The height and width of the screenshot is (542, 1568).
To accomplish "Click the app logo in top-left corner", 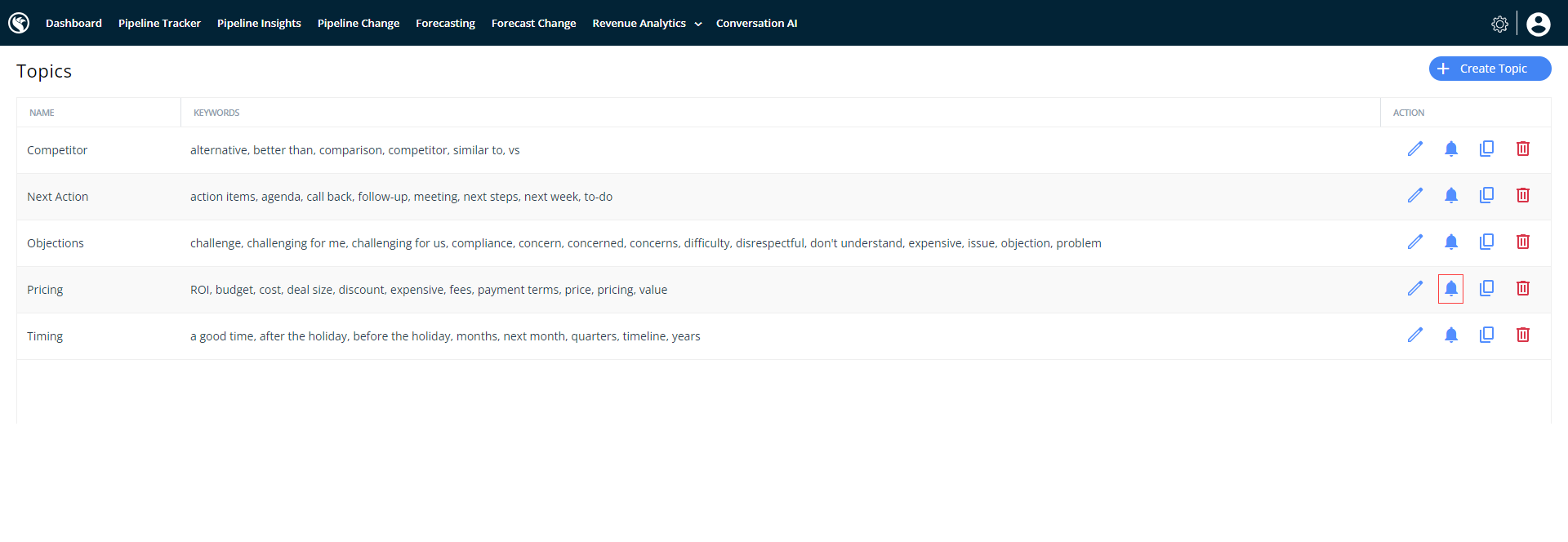I will click(x=19, y=23).
